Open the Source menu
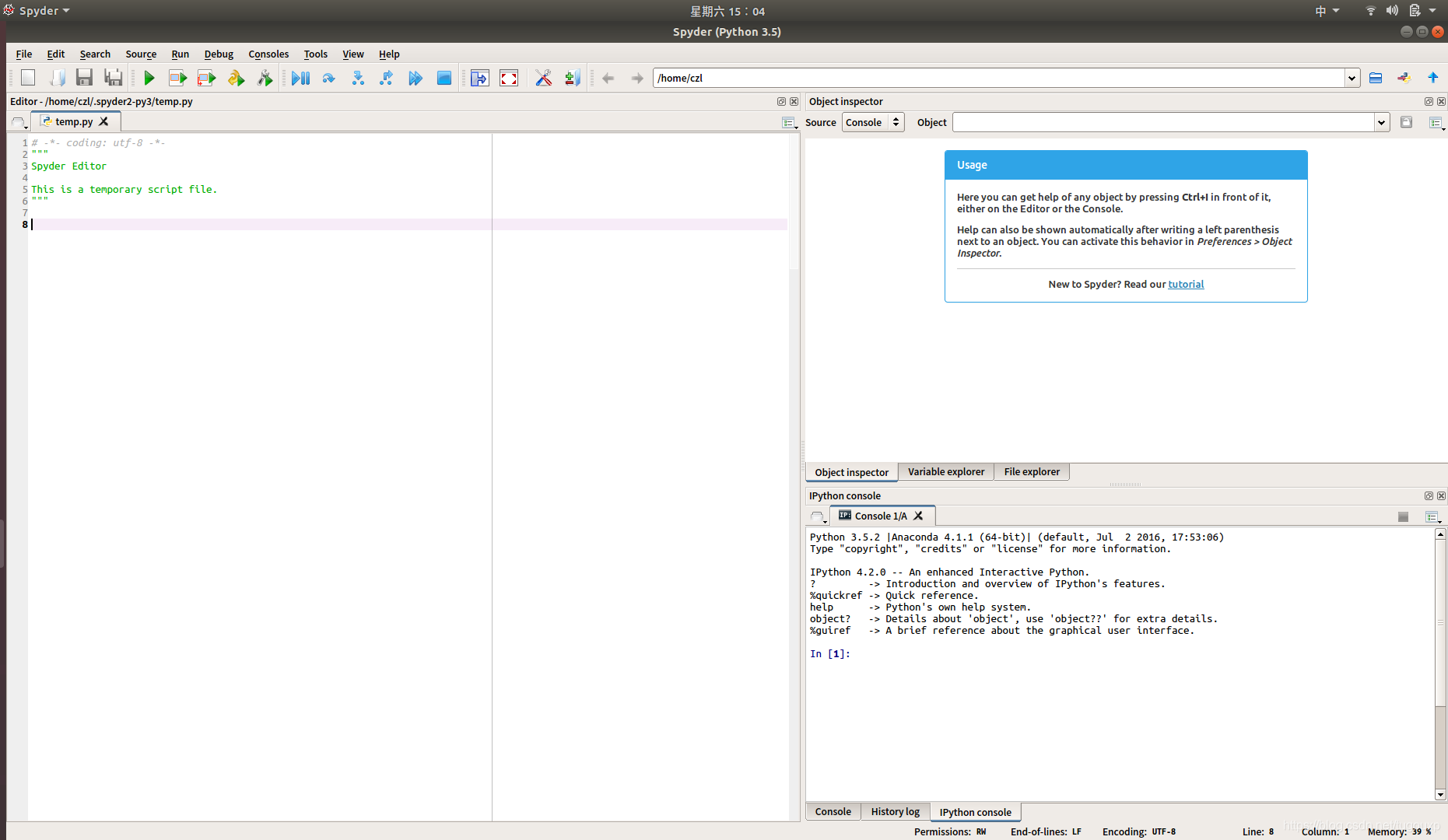This screenshot has width=1448, height=840. tap(141, 54)
